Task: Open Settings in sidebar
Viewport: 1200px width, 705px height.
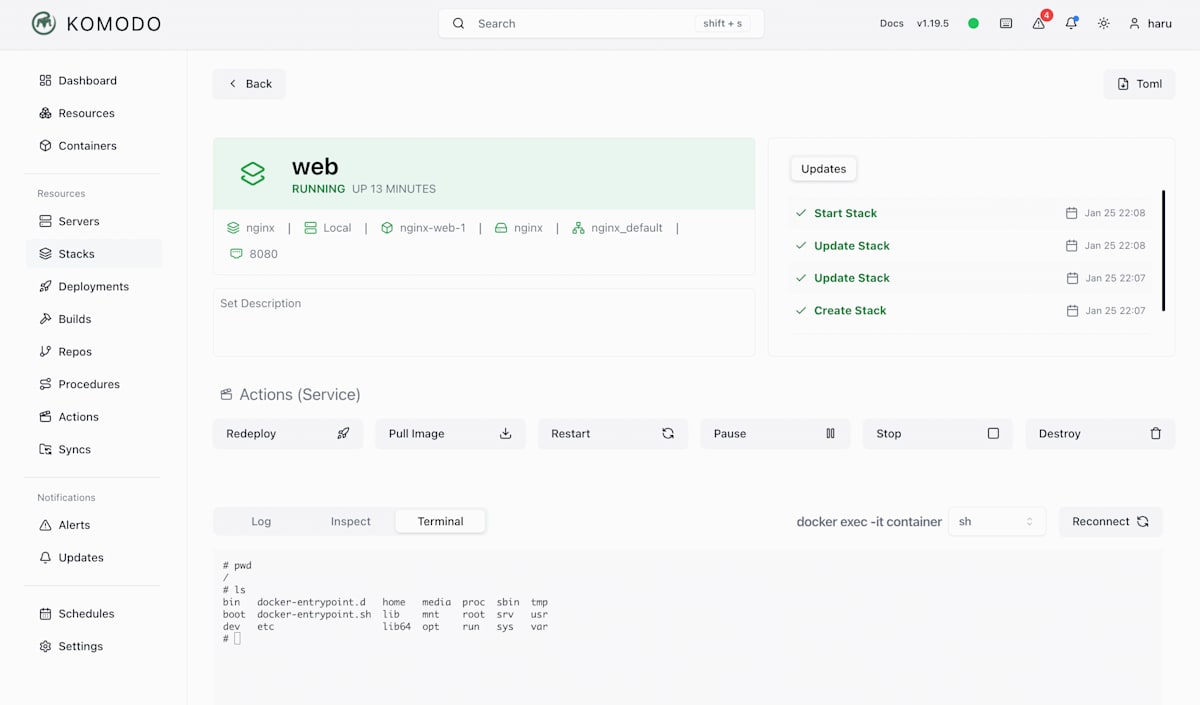Action: pyautogui.click(x=94, y=646)
